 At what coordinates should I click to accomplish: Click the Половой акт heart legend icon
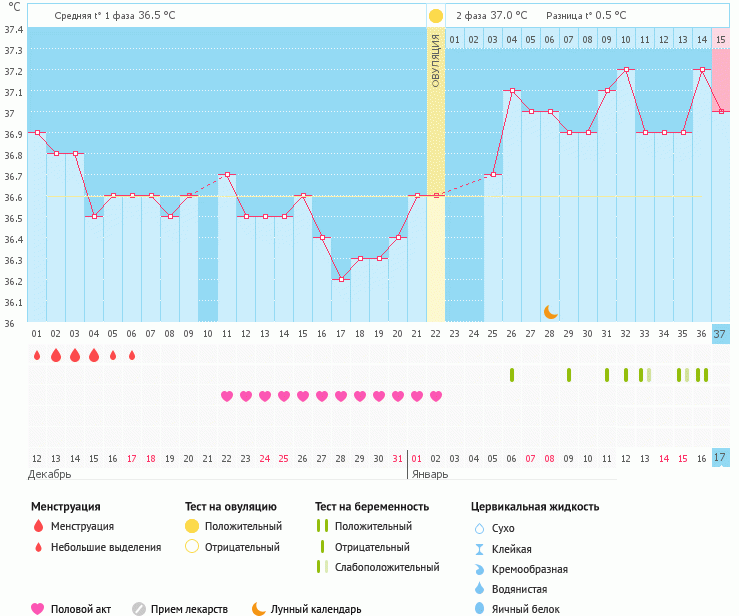[x=38, y=608]
